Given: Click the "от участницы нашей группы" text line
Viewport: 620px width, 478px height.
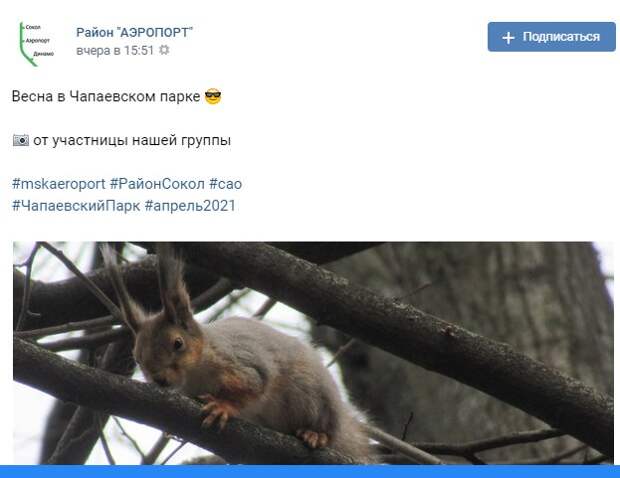Looking at the screenshot, I should click(x=132, y=140).
